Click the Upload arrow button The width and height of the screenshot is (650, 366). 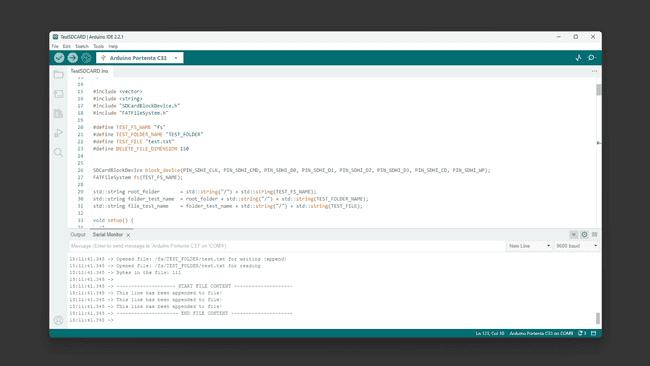73,58
